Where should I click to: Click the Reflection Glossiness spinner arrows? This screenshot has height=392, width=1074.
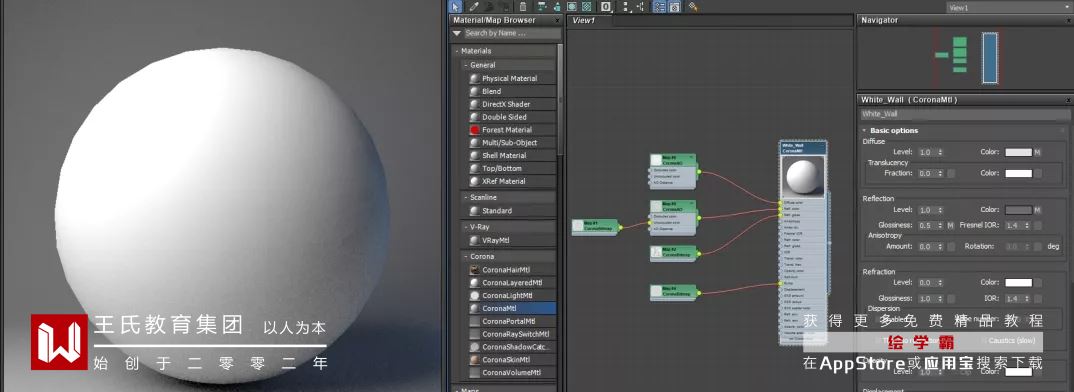coord(940,225)
